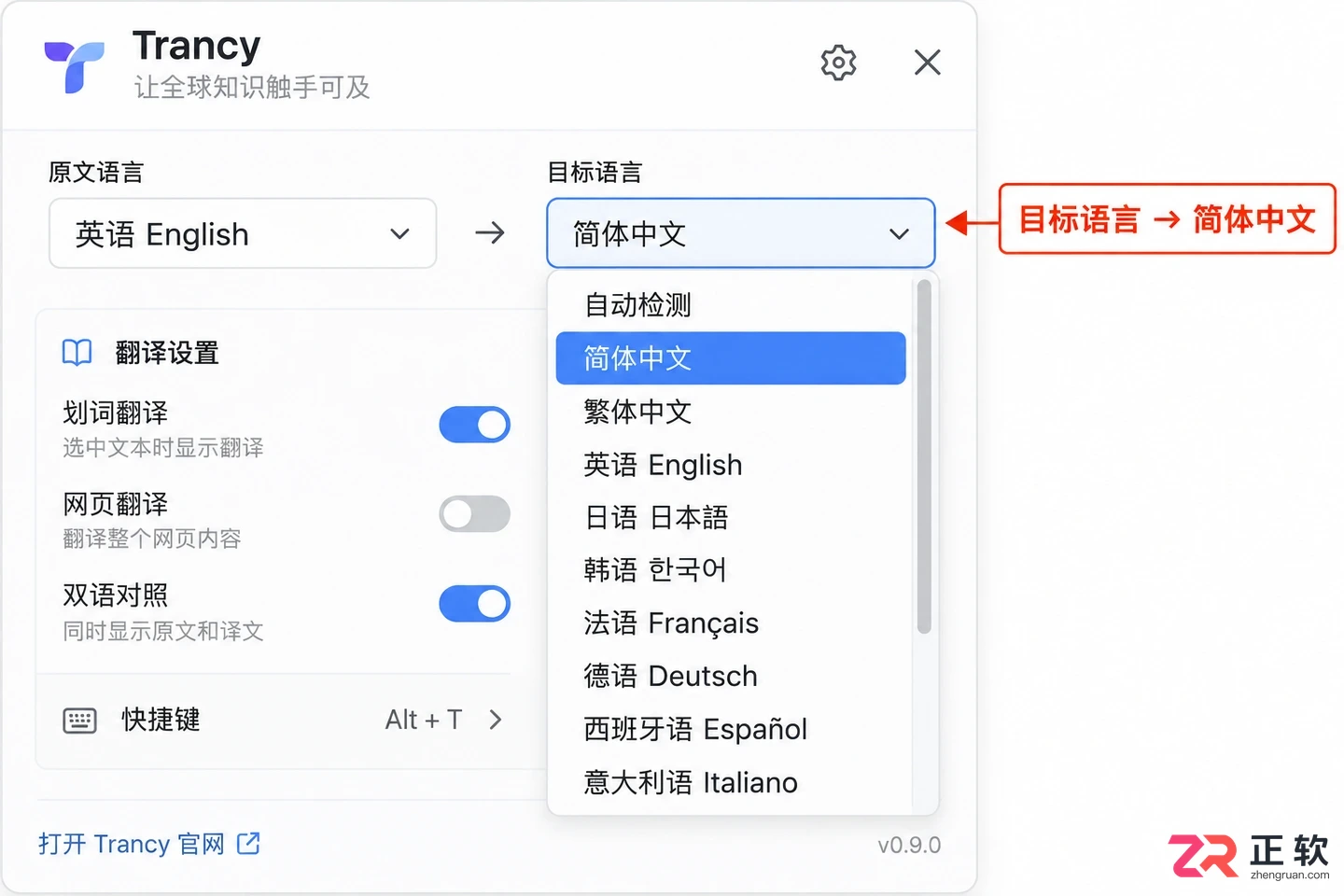The image size is (1344, 896).
Task: Pick 英语 English in the target language list
Action: click(731, 465)
